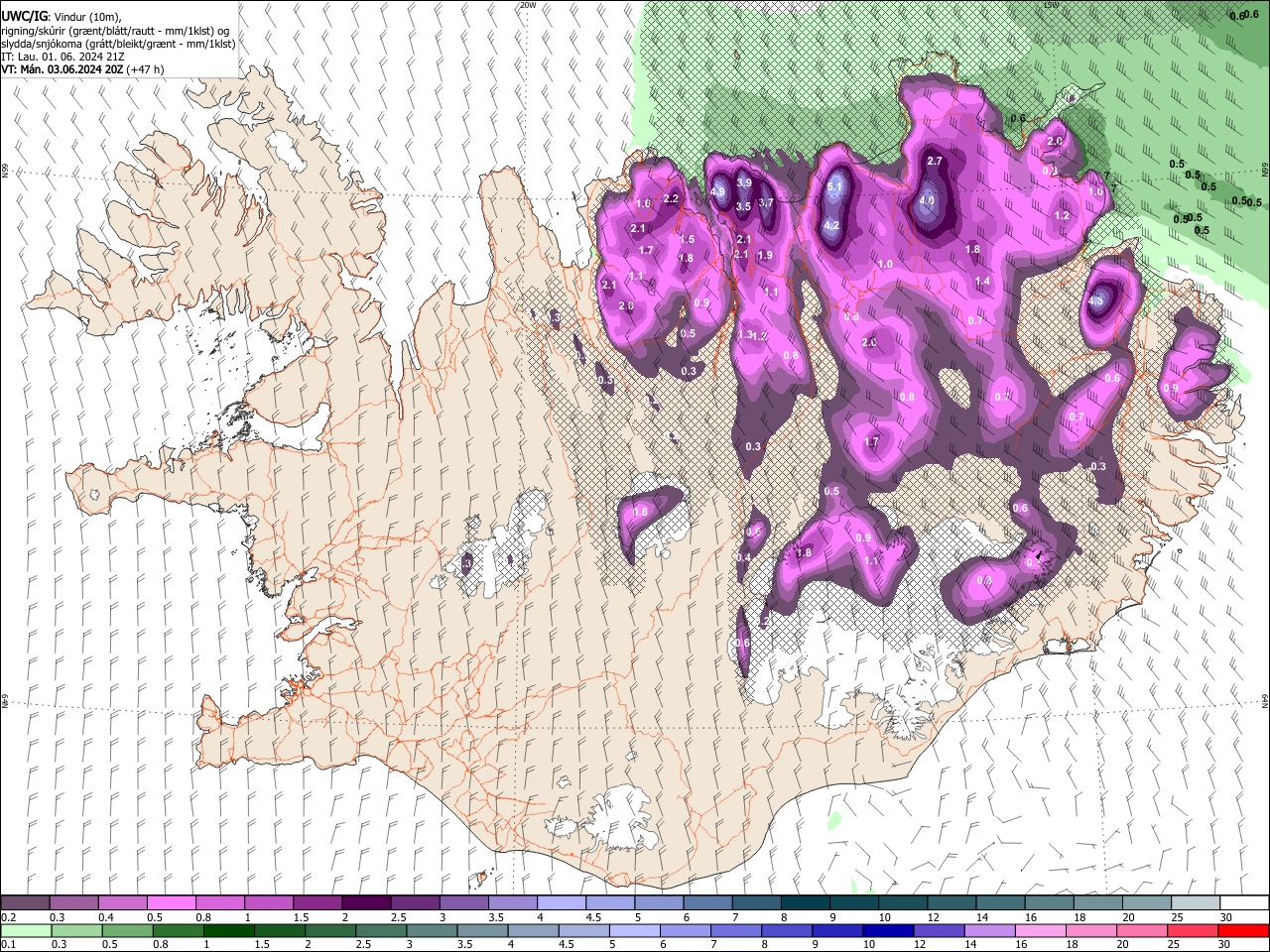
Task: Click the "3.7" snowfall value on the map
Action: (766, 202)
